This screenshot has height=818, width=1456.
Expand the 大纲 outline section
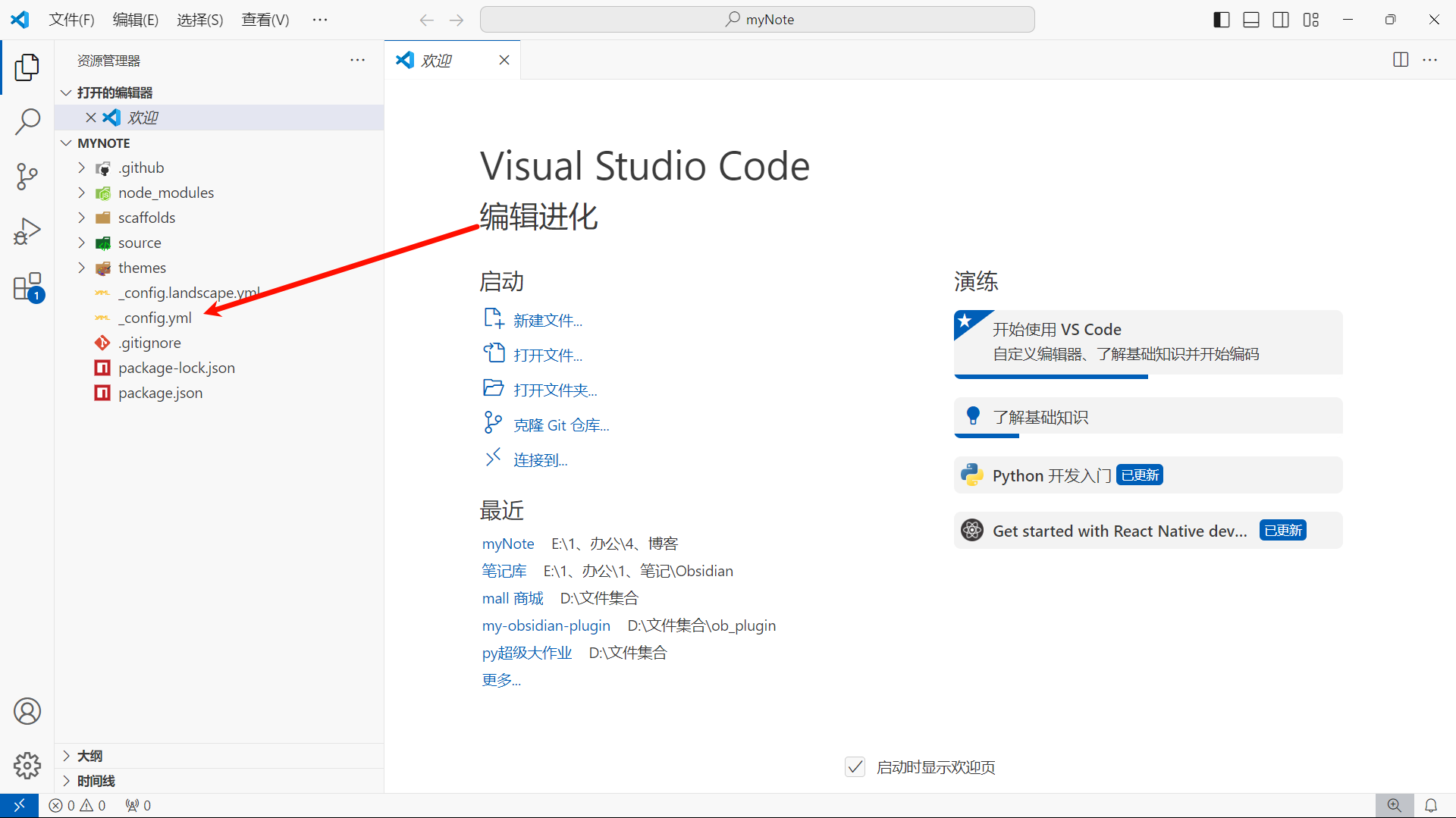[89, 756]
